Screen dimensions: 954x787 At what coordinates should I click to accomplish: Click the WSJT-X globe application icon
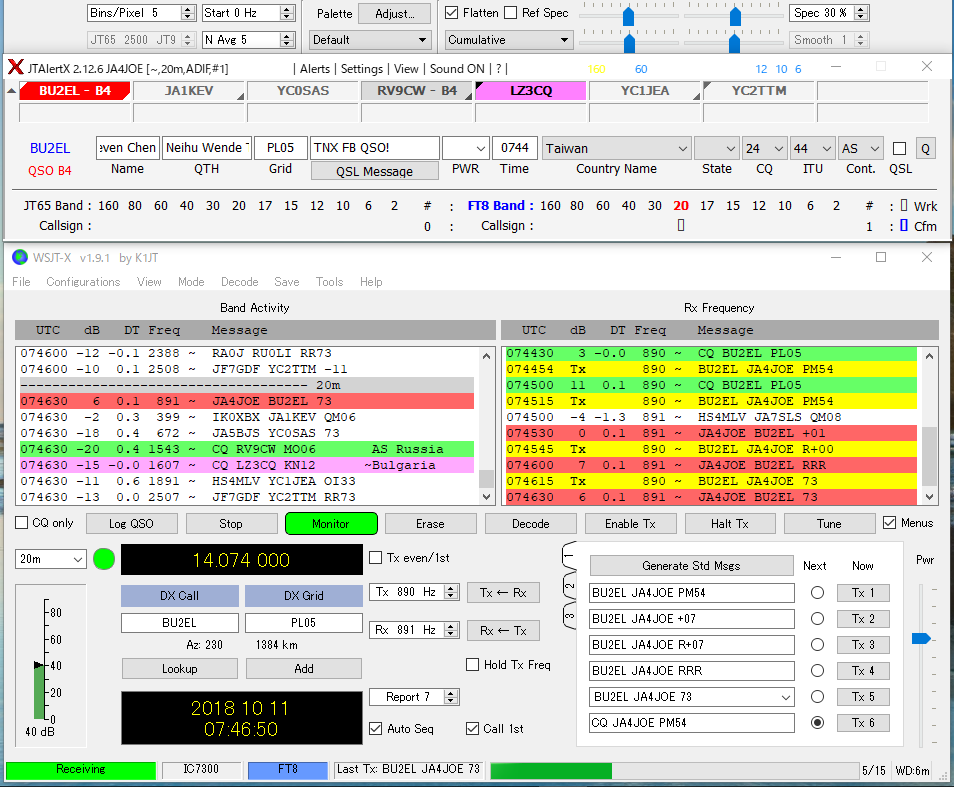pyautogui.click(x=19, y=257)
